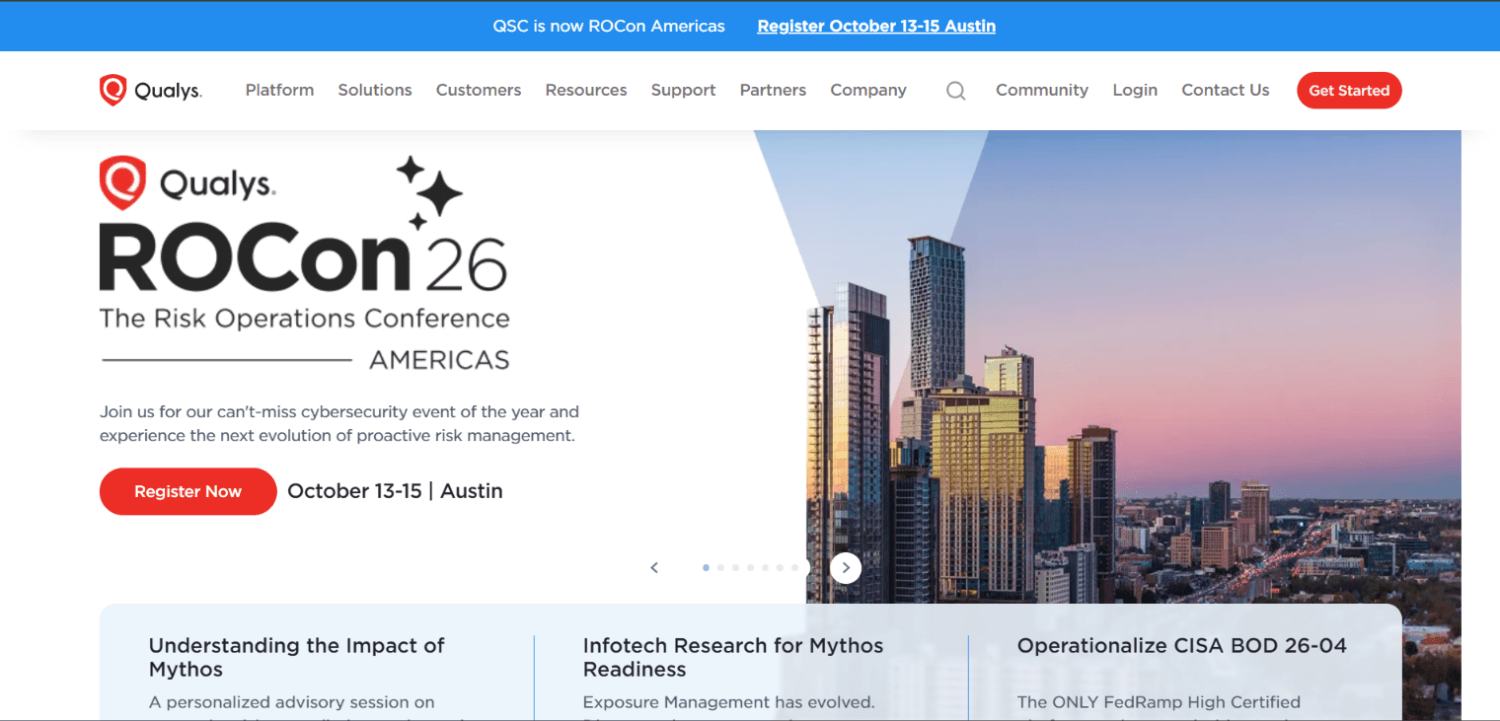Visit the Community link

[x=1042, y=90]
